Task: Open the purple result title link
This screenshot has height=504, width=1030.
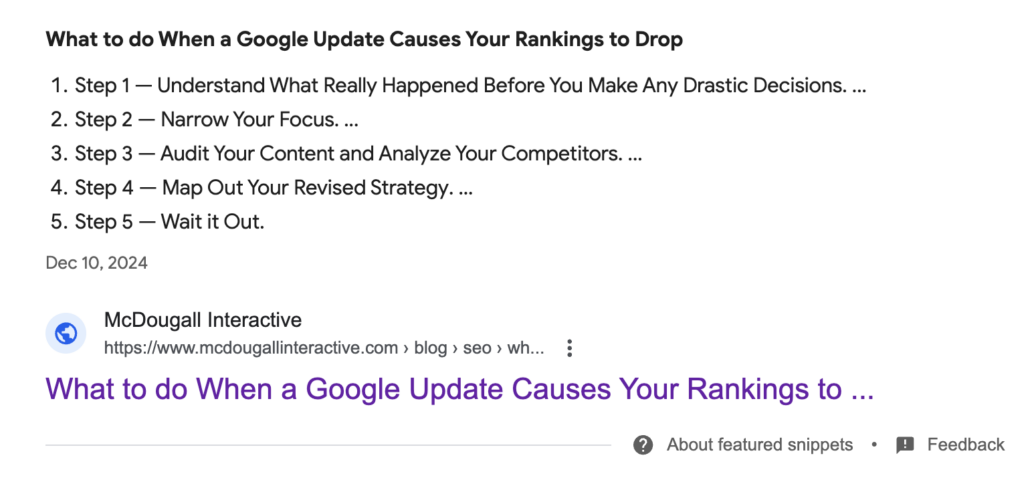Action: point(460,390)
